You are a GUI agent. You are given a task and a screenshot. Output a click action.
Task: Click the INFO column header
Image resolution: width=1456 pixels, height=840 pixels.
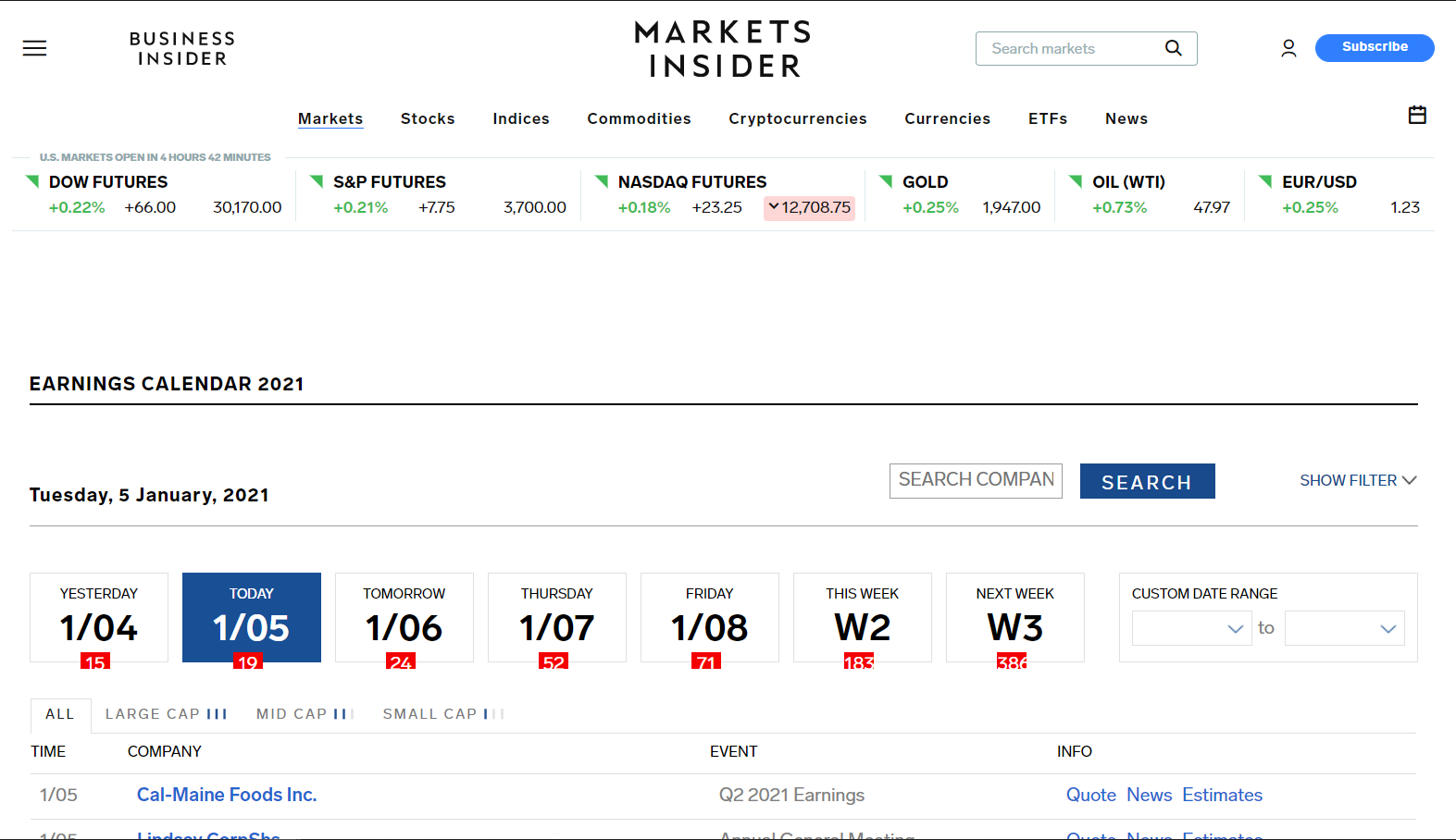pos(1075,751)
